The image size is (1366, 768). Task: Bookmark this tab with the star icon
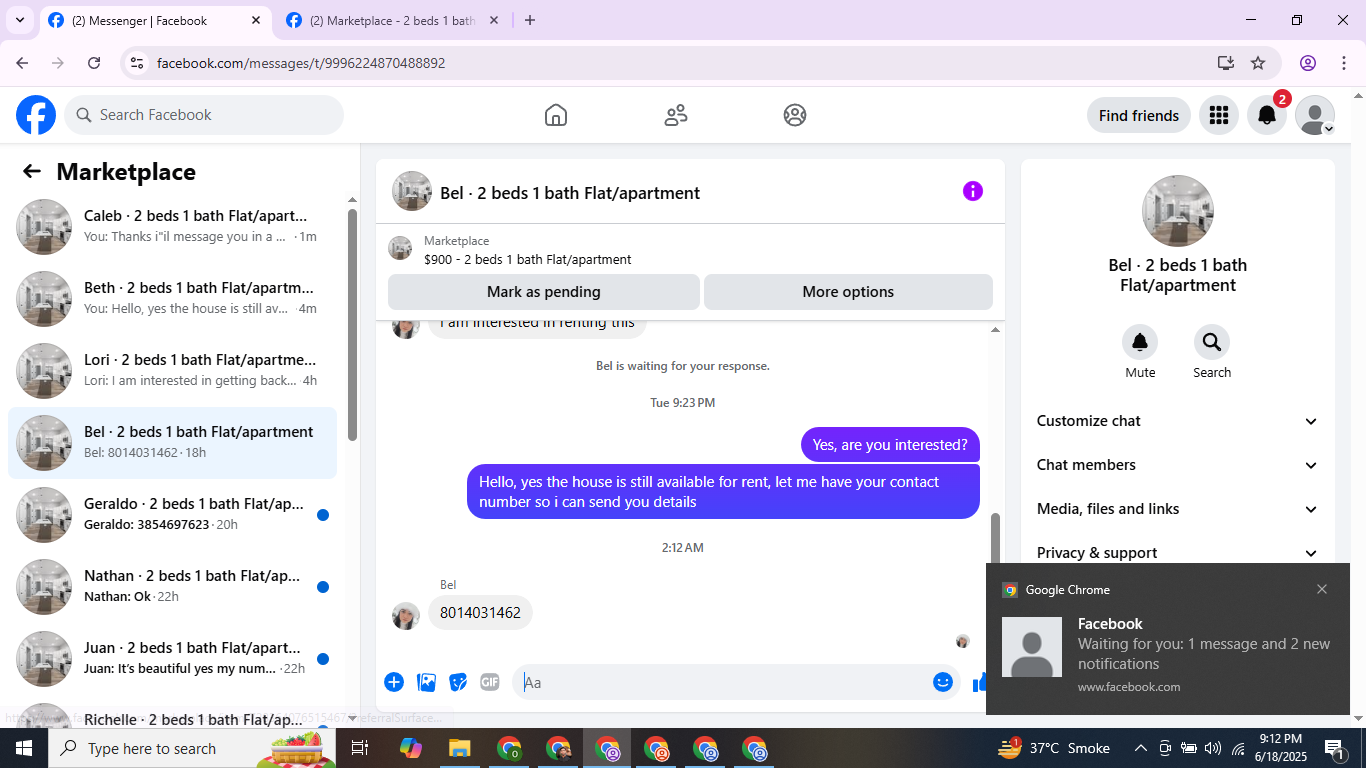coord(1258,63)
